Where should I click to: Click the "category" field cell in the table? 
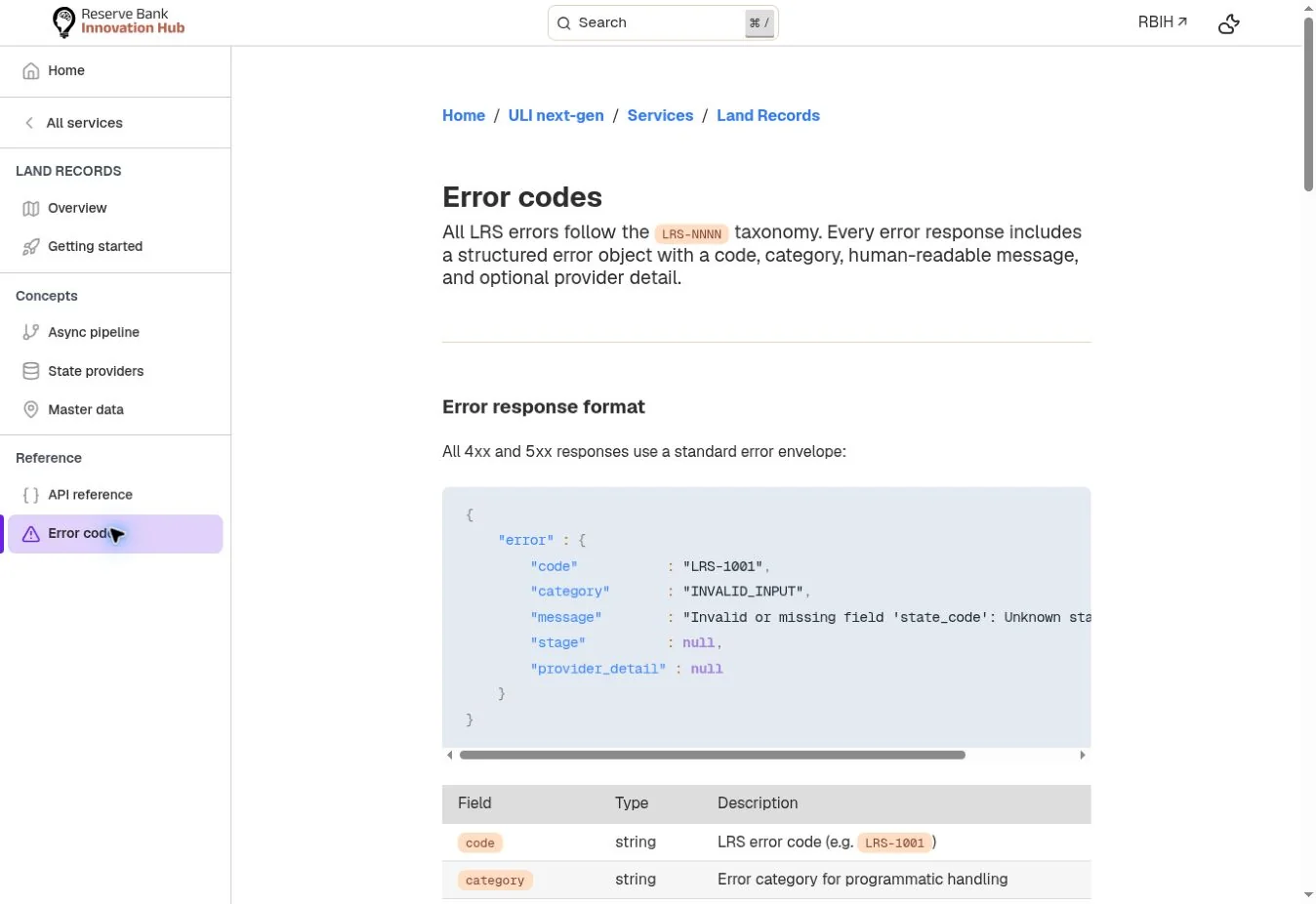pyautogui.click(x=495, y=881)
